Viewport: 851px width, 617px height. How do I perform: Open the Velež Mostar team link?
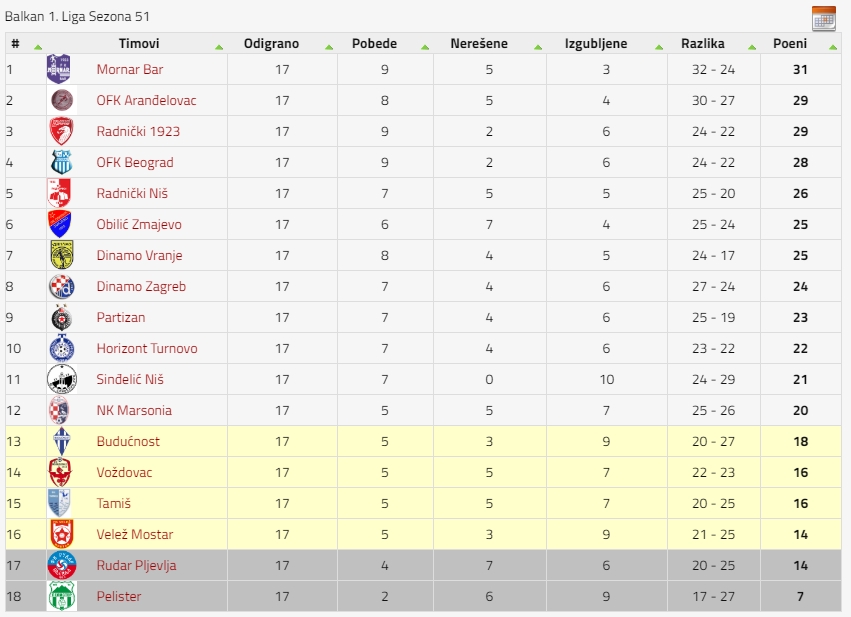tap(135, 535)
